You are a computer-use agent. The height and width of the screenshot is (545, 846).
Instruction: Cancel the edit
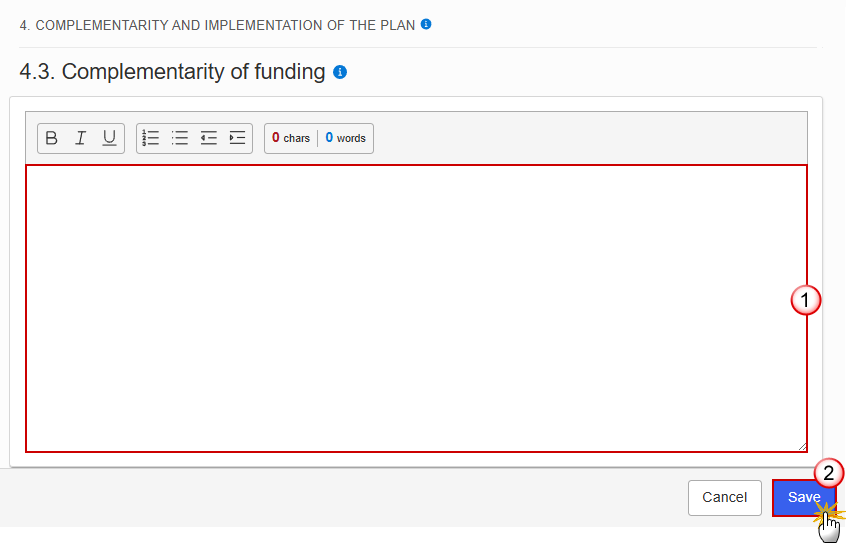tap(725, 498)
